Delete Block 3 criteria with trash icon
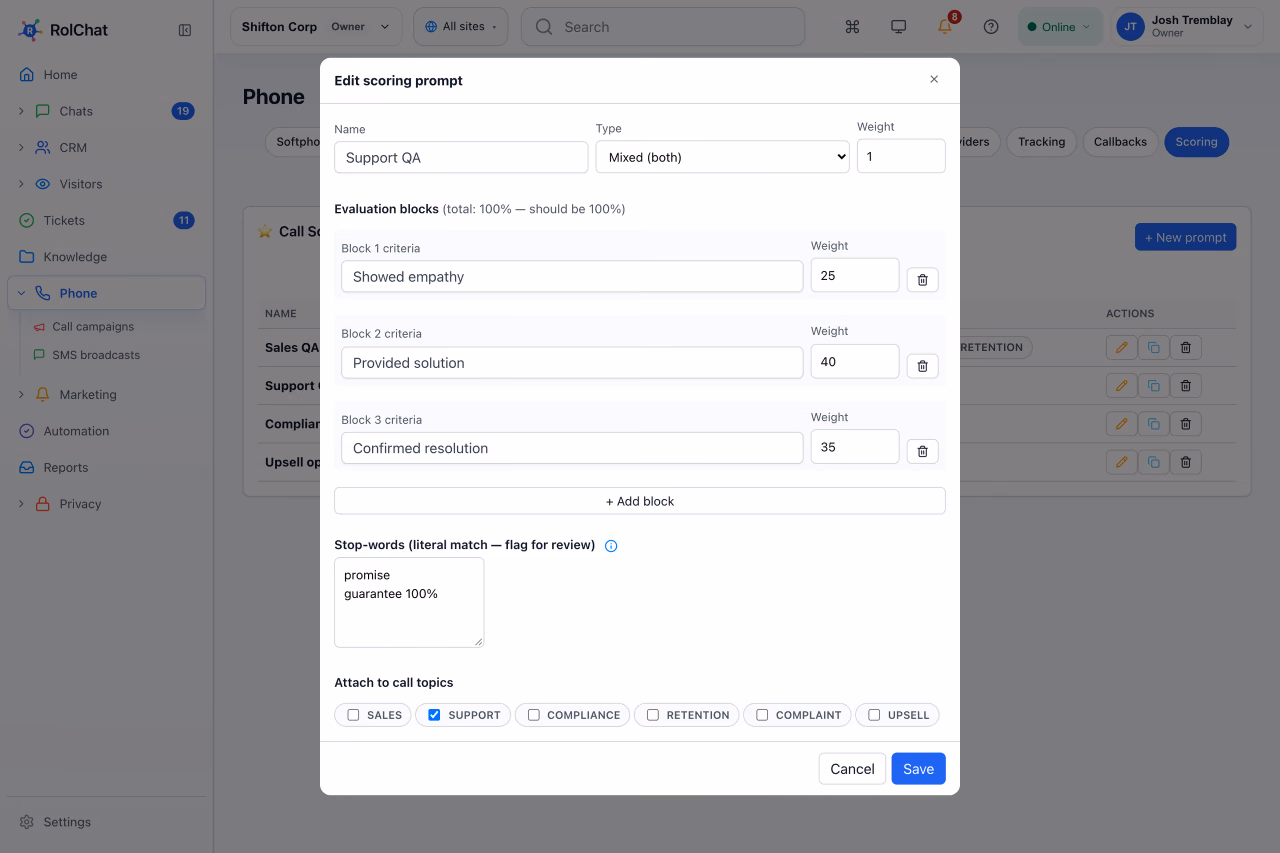1280x853 pixels. [x=922, y=452]
